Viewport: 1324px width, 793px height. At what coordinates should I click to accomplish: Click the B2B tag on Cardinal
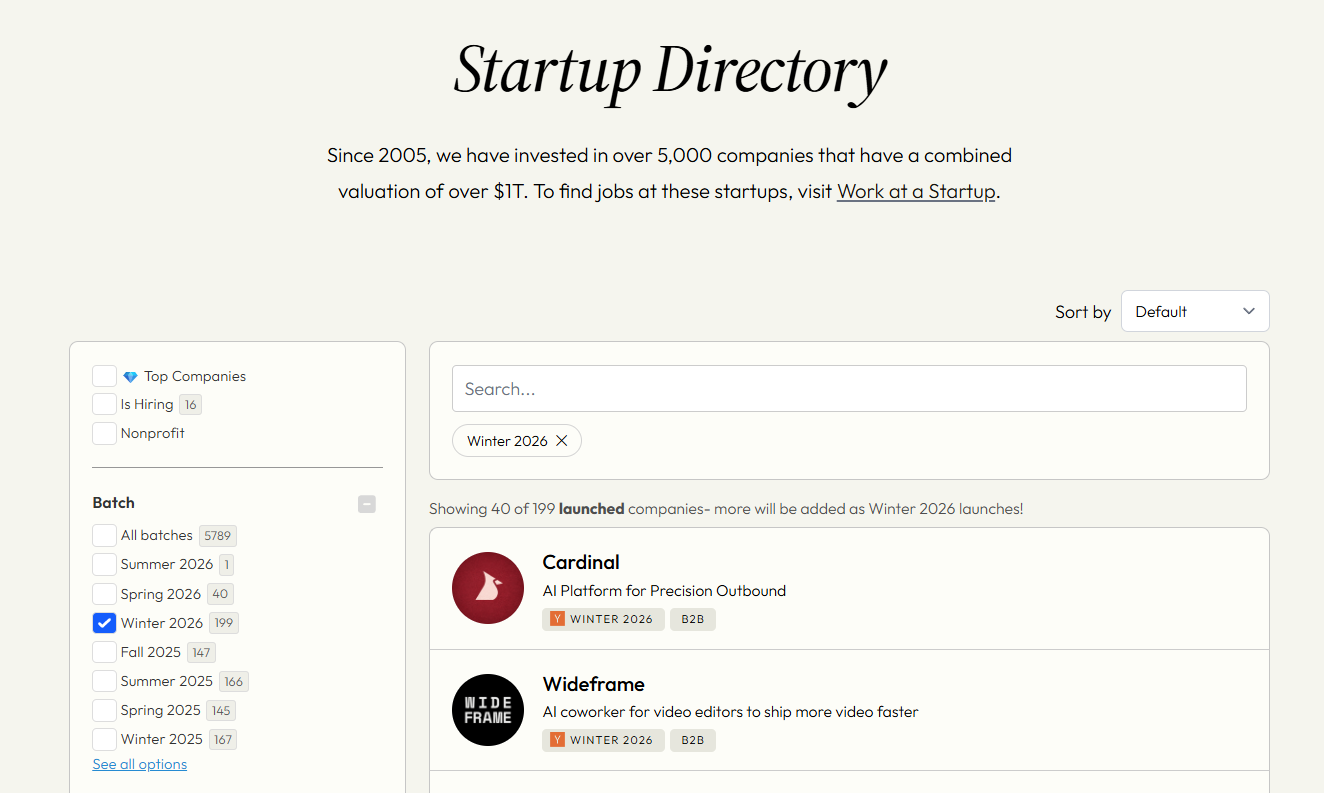[x=693, y=619]
